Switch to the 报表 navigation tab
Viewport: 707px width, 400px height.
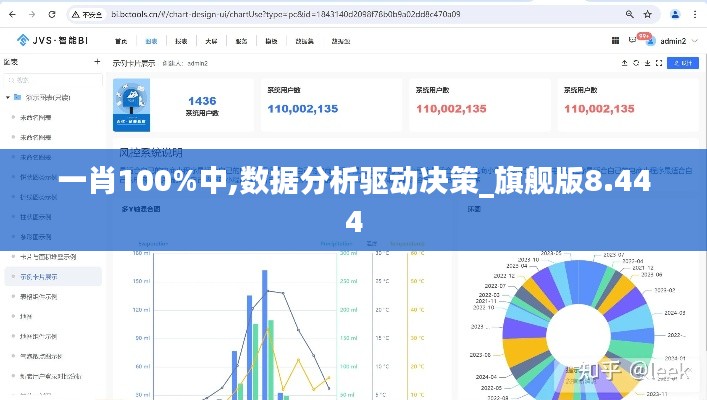click(181, 41)
